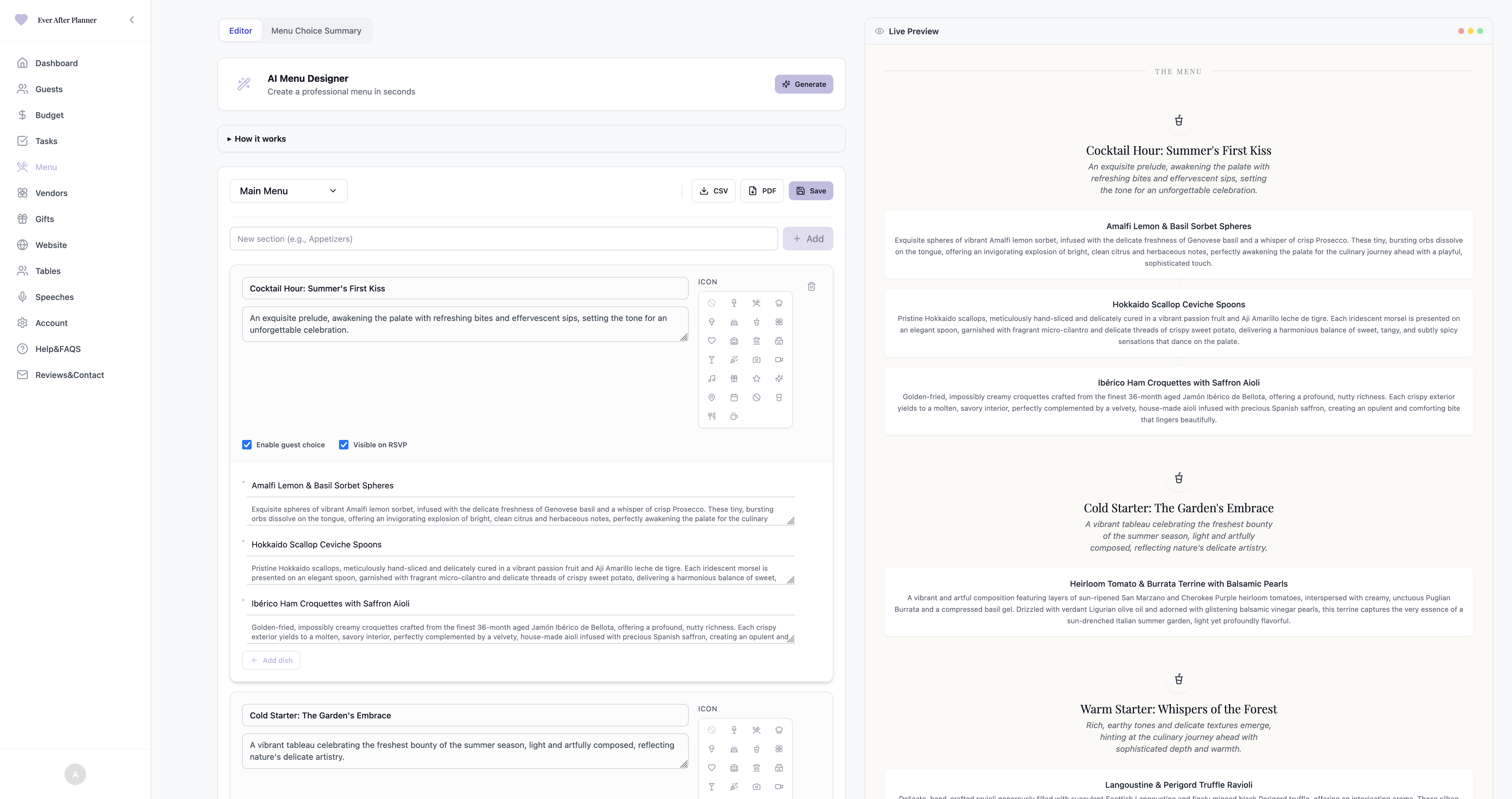
Task: Select the camera icon in Cocktail Hour icon picker
Action: pyautogui.click(x=757, y=360)
